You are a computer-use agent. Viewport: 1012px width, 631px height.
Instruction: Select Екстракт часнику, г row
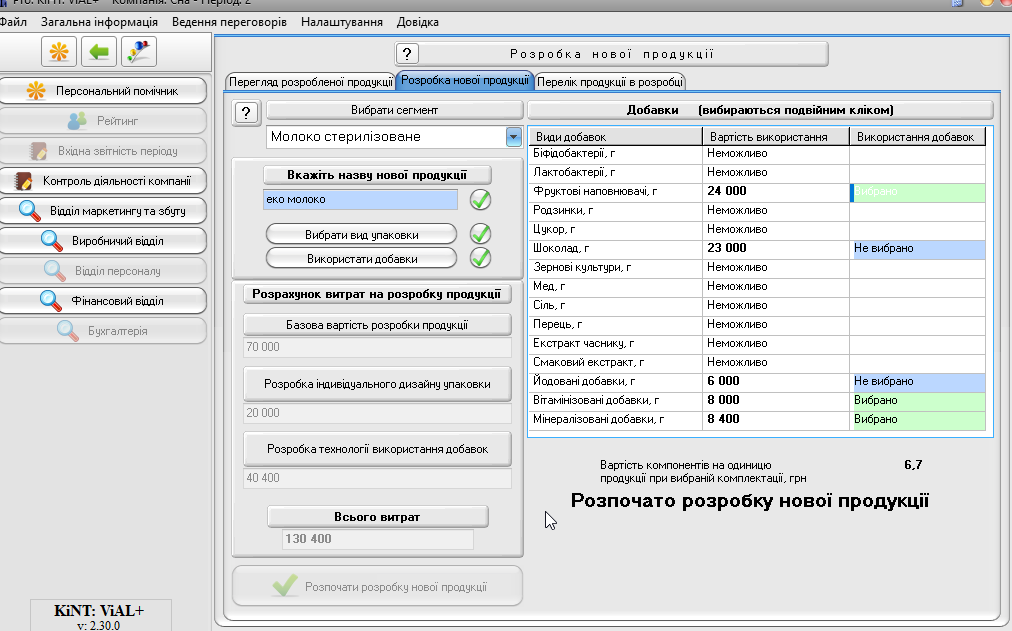[758, 343]
